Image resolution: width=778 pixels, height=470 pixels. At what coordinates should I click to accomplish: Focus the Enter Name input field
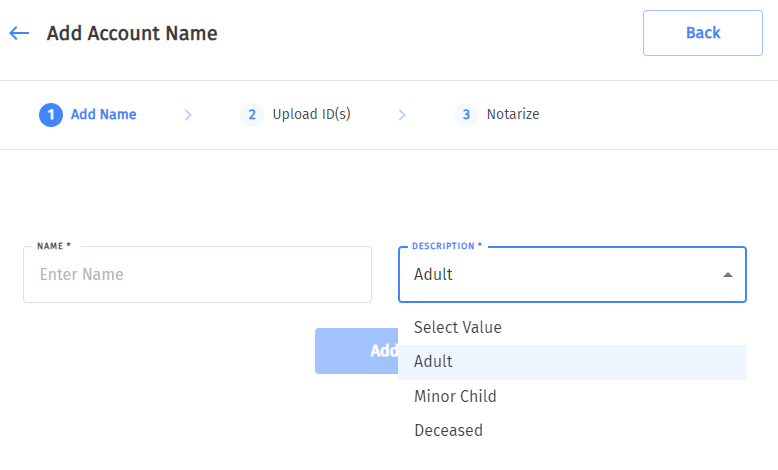coord(197,274)
